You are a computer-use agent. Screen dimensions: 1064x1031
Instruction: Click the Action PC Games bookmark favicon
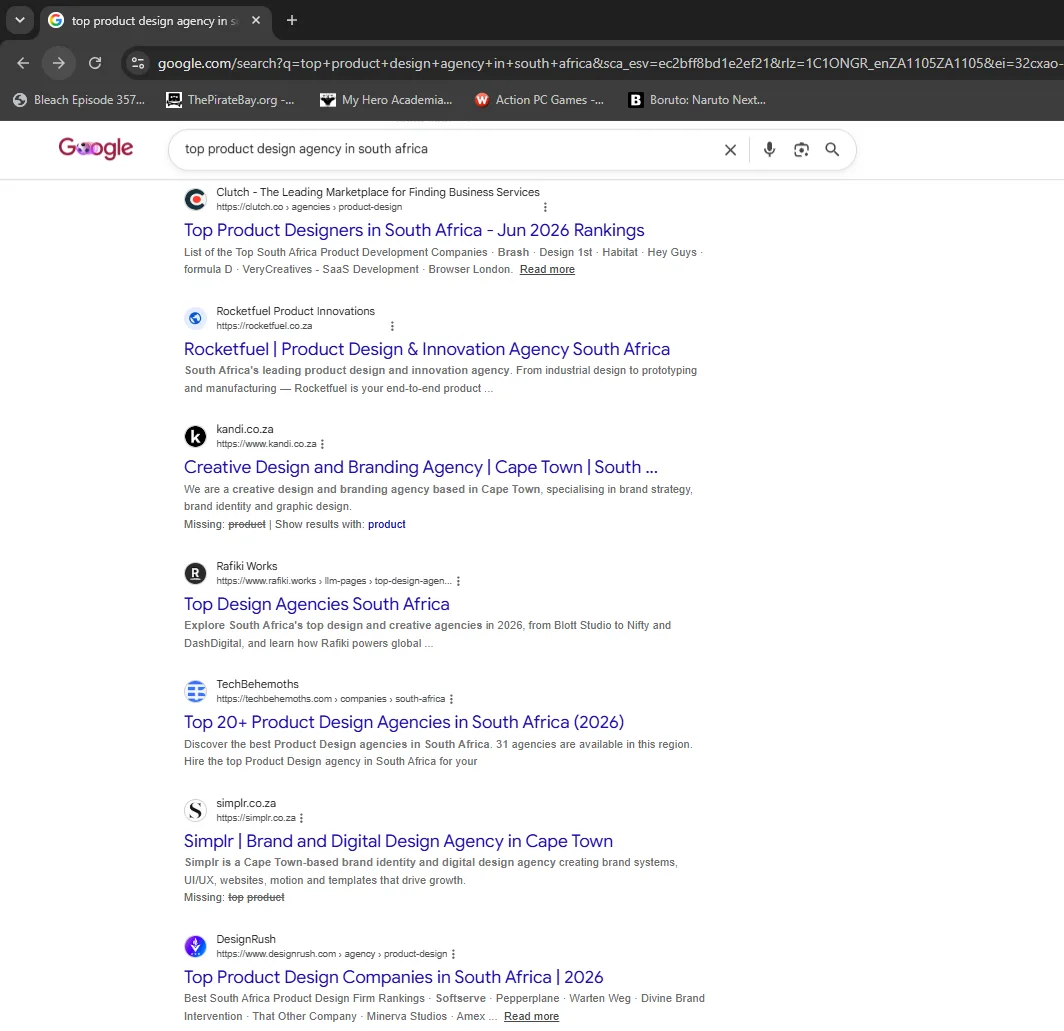coord(482,100)
